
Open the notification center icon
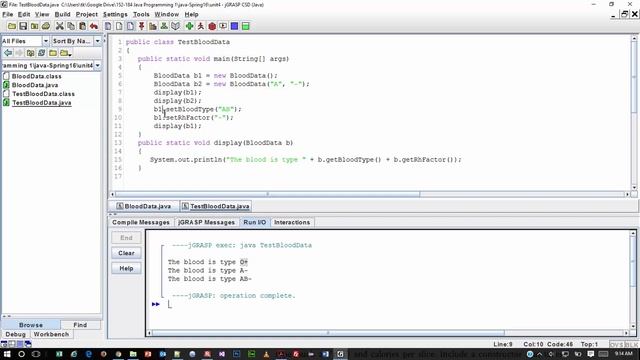(x=590, y=354)
